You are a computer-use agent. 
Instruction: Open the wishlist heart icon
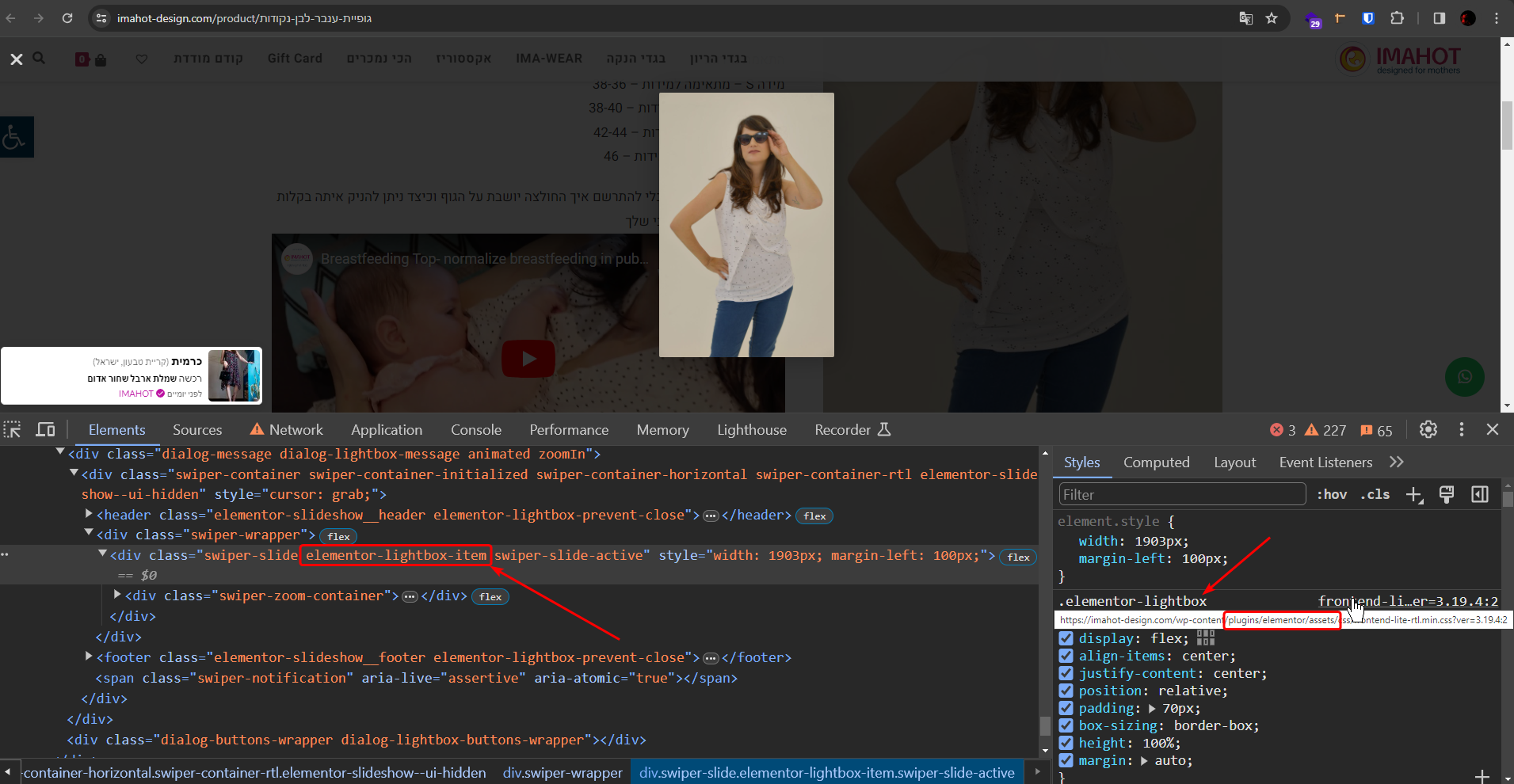142,59
